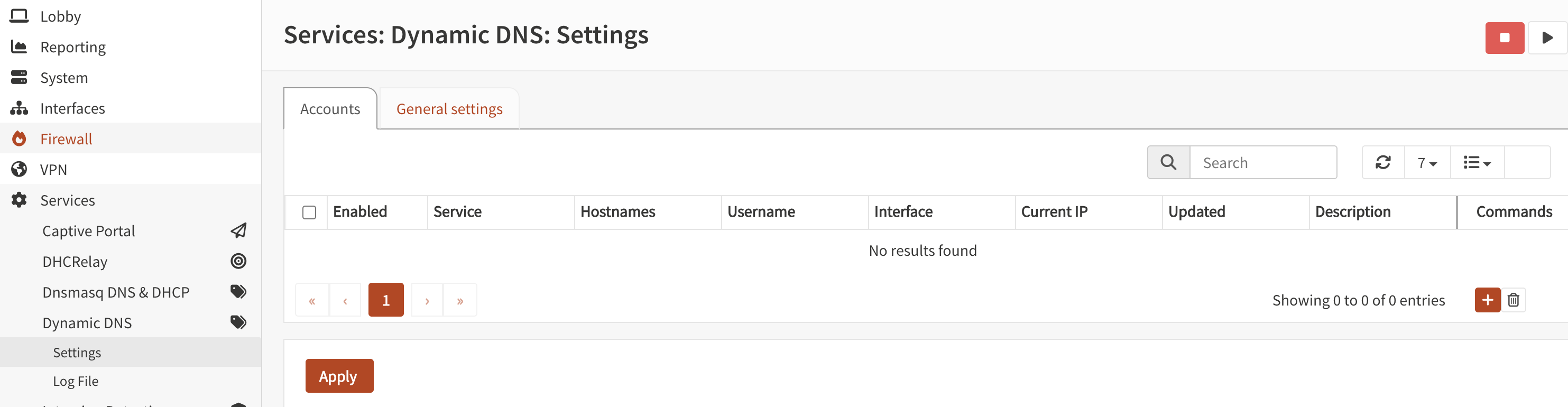Switch to the General settings tab
The height and width of the screenshot is (407, 1568).
coord(449,109)
